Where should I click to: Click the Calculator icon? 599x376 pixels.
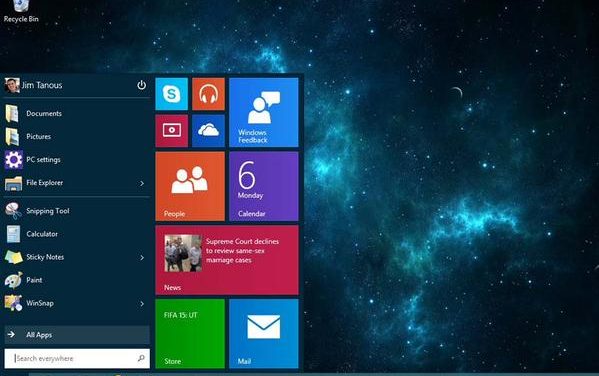tap(13, 234)
